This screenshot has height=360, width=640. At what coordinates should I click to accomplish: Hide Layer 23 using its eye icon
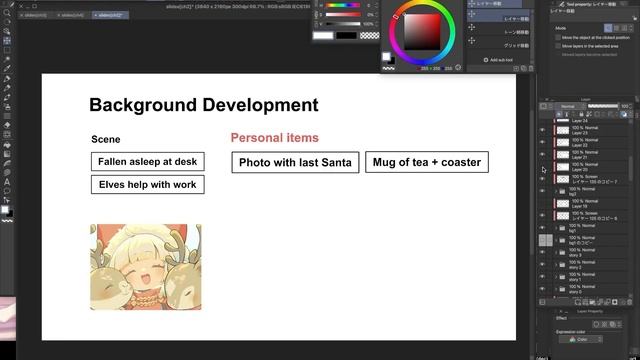[x=542, y=130]
